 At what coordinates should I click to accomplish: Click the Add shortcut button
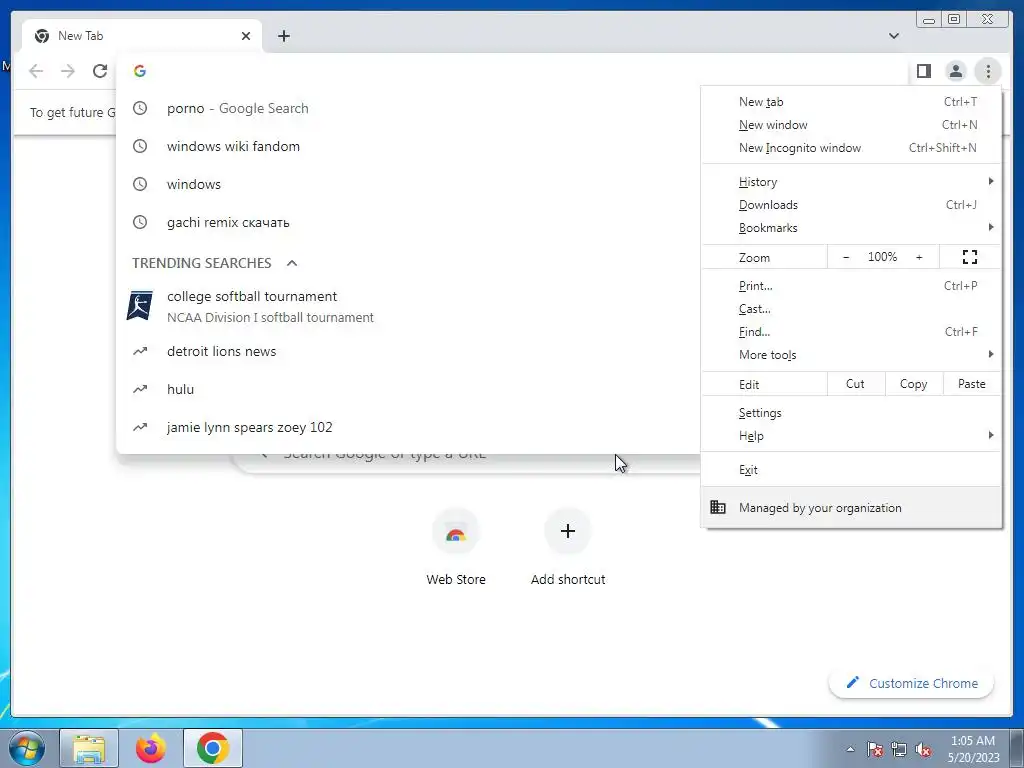click(568, 547)
